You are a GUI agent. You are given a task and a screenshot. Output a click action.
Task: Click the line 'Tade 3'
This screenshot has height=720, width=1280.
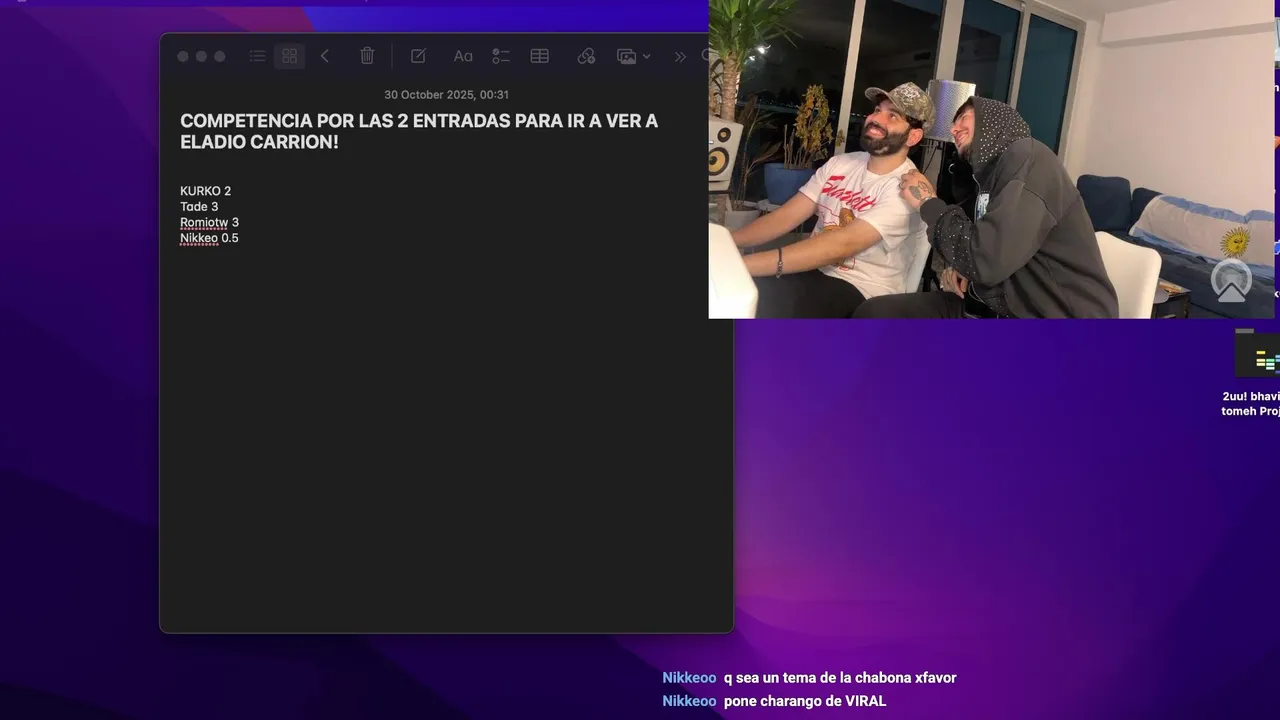click(x=199, y=207)
